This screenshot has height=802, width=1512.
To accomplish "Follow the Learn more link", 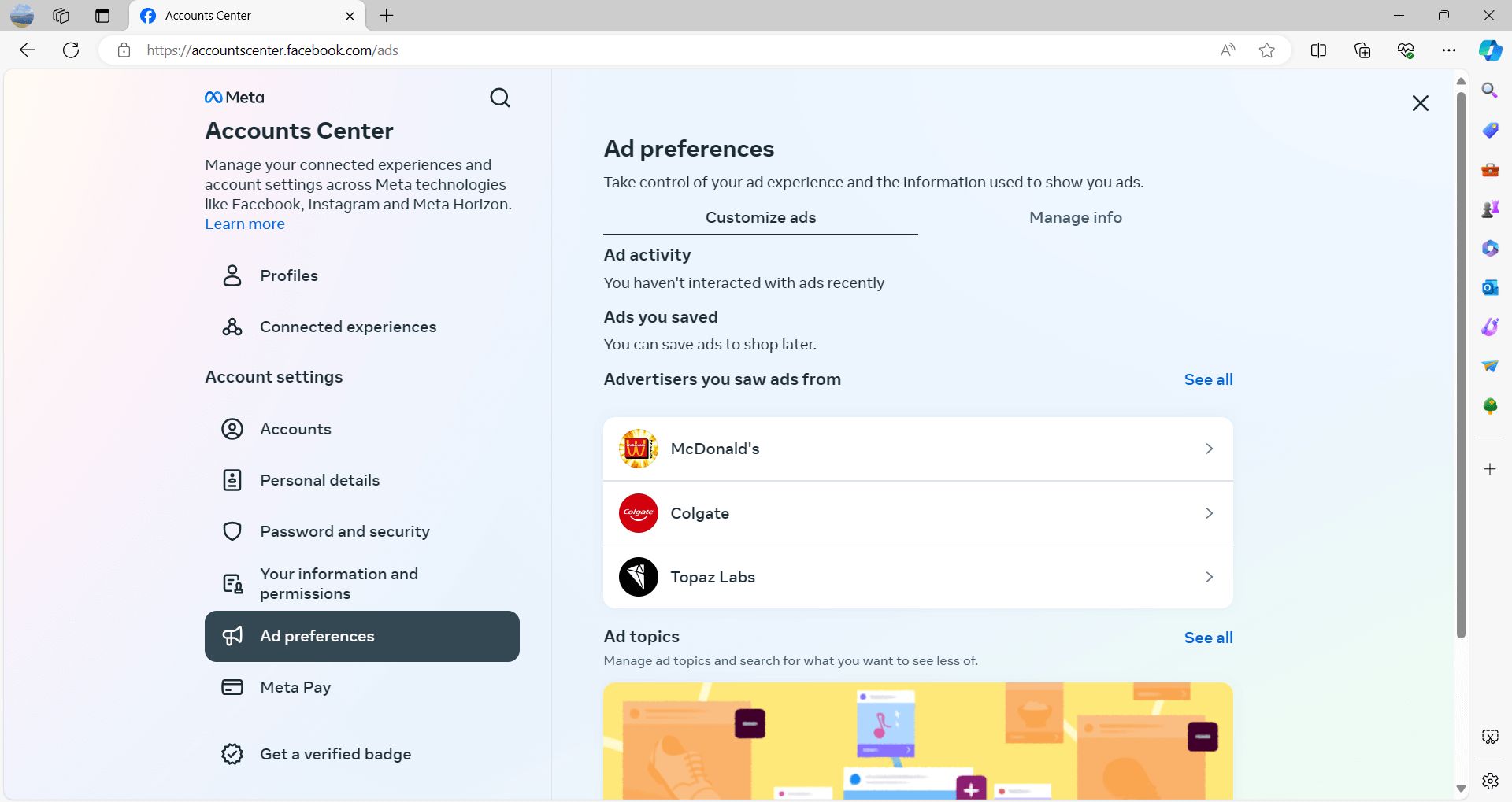I will click(x=245, y=224).
